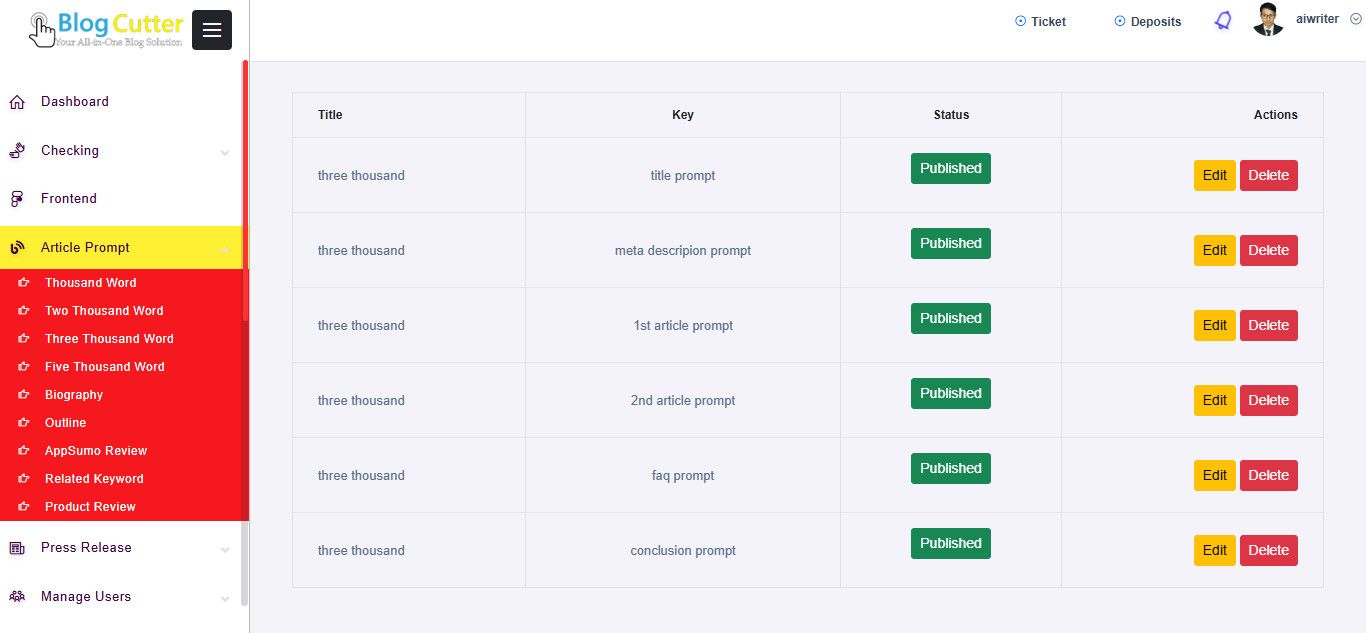
Task: Open the Deposits link in header
Action: coord(1148,21)
